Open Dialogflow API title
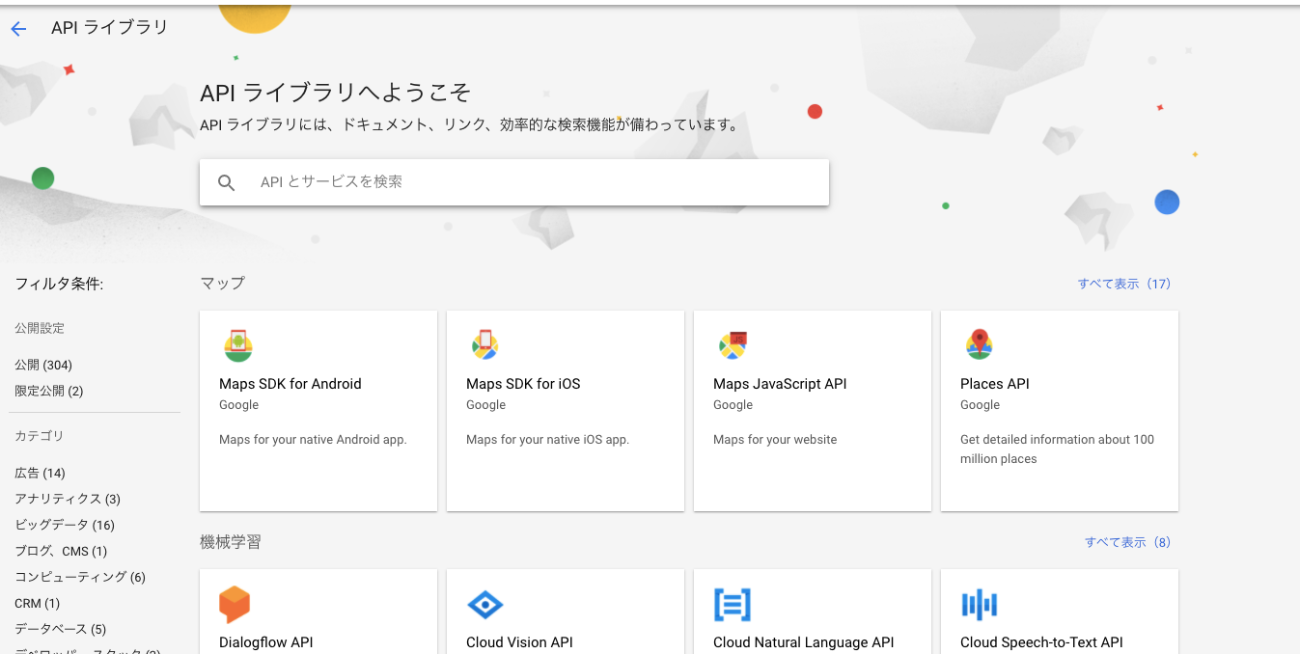The image size is (1300, 654). pos(266,643)
